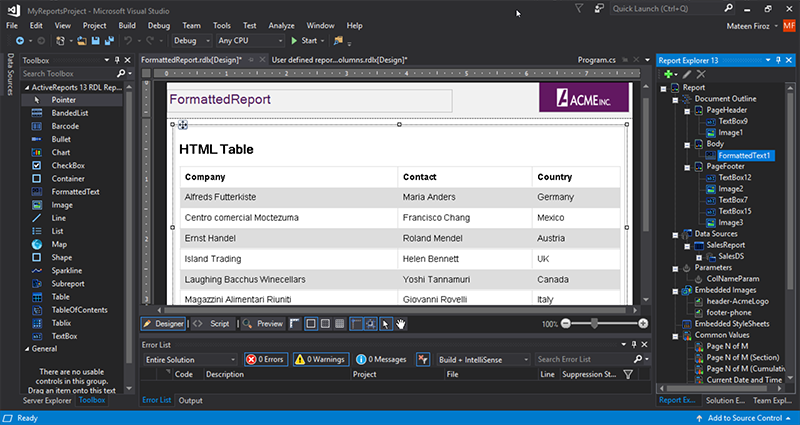The height and width of the screenshot is (425, 800).
Task: Open the Any CPU platform dropdown
Action: [249, 41]
